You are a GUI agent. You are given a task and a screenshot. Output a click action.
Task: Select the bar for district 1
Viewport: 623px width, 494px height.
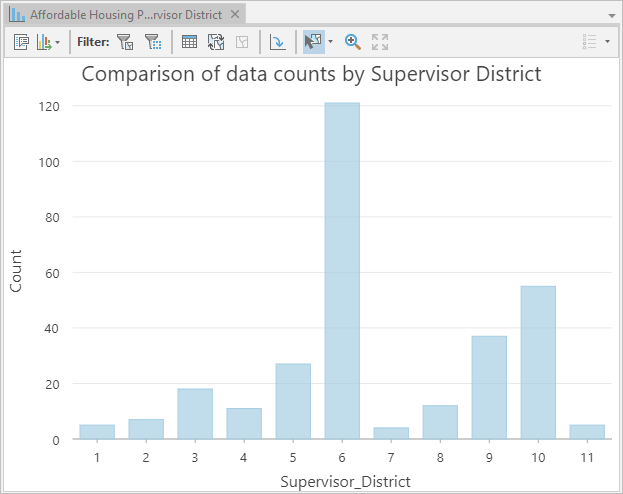pyautogui.click(x=97, y=432)
